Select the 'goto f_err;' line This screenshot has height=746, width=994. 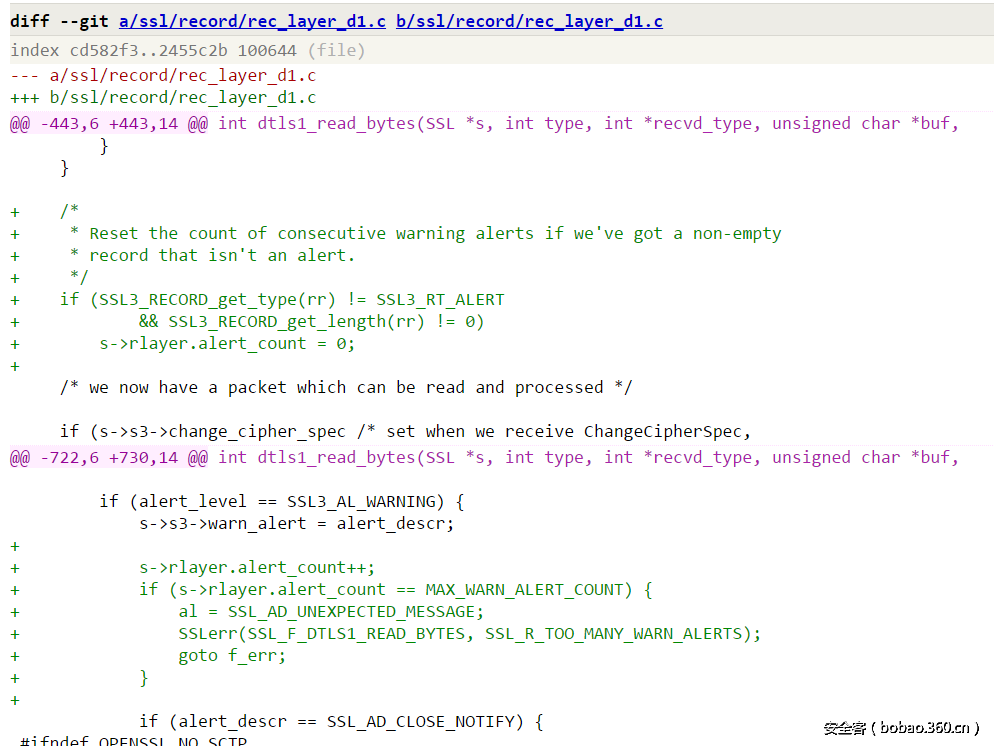(x=232, y=655)
